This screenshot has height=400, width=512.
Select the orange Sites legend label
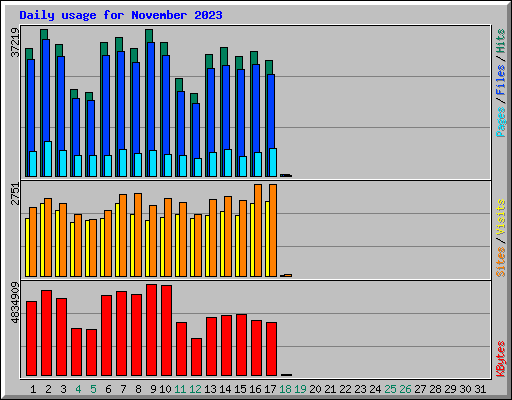pyautogui.click(x=500, y=262)
